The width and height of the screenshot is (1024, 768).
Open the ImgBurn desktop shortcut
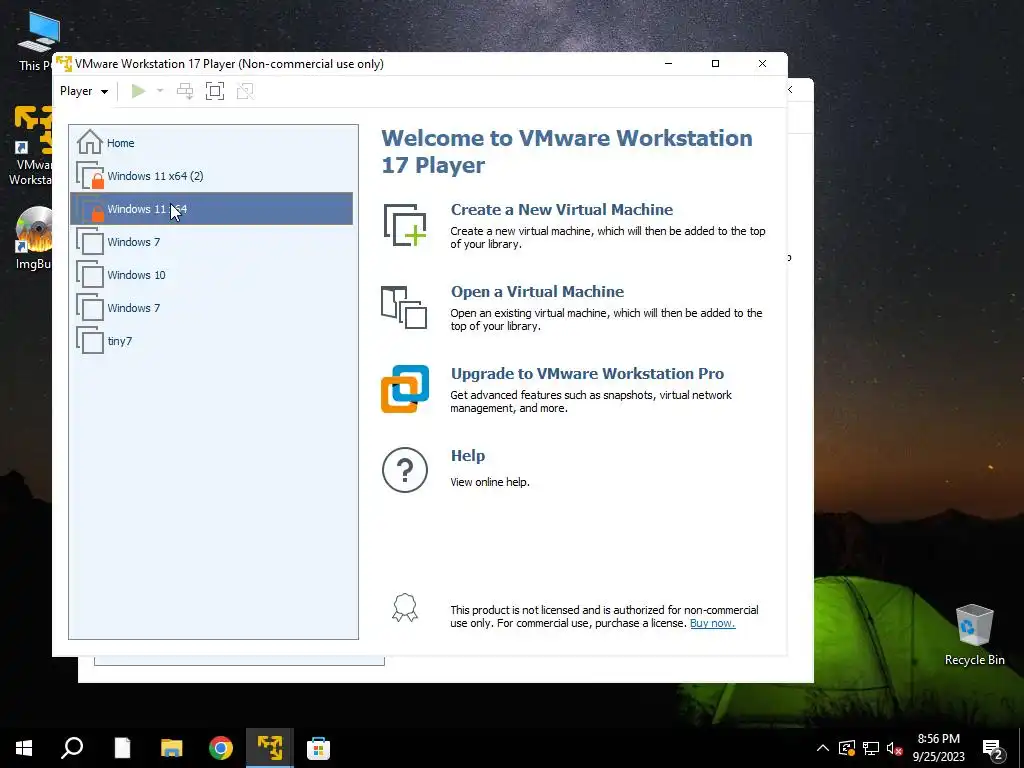(x=33, y=238)
